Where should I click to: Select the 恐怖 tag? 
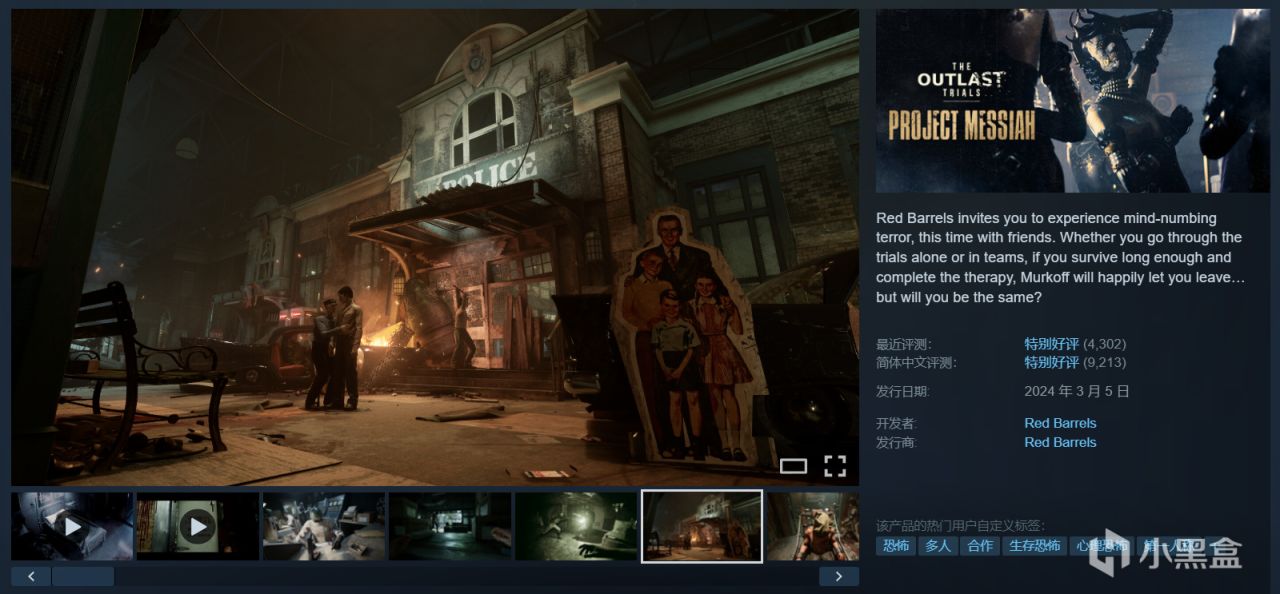[896, 545]
